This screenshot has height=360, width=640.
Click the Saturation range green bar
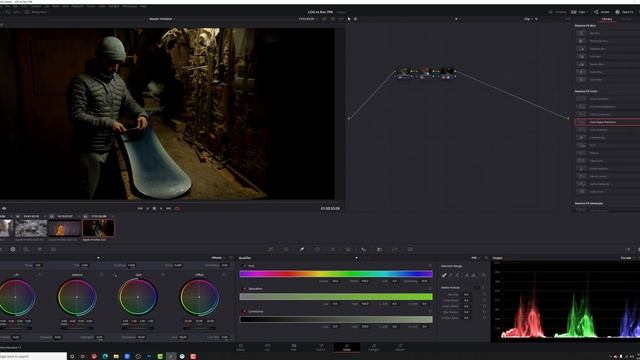pyautogui.click(x=336, y=297)
